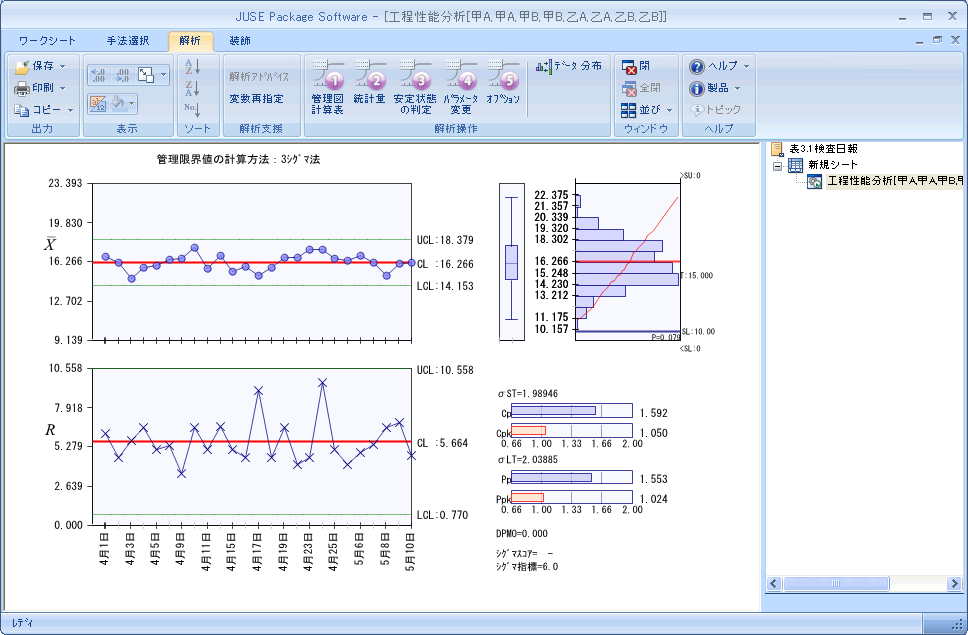Screen dimensions: 968x635
Task: Show the データ分布 chart
Action: click(569, 66)
